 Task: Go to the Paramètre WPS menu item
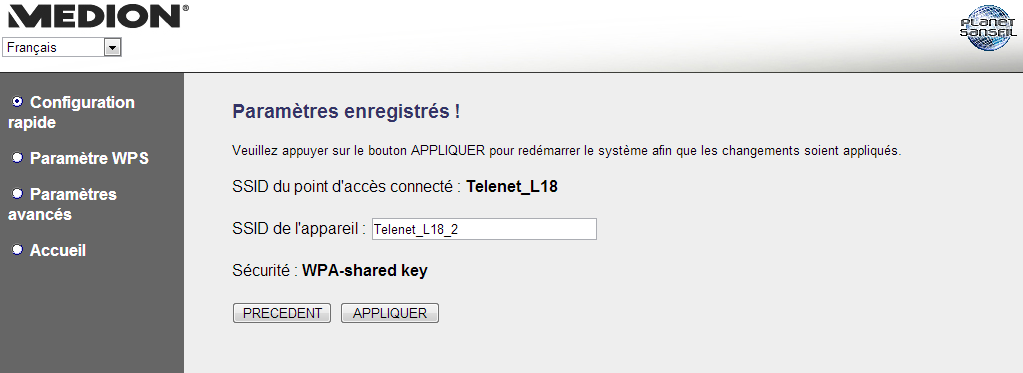(x=89, y=158)
